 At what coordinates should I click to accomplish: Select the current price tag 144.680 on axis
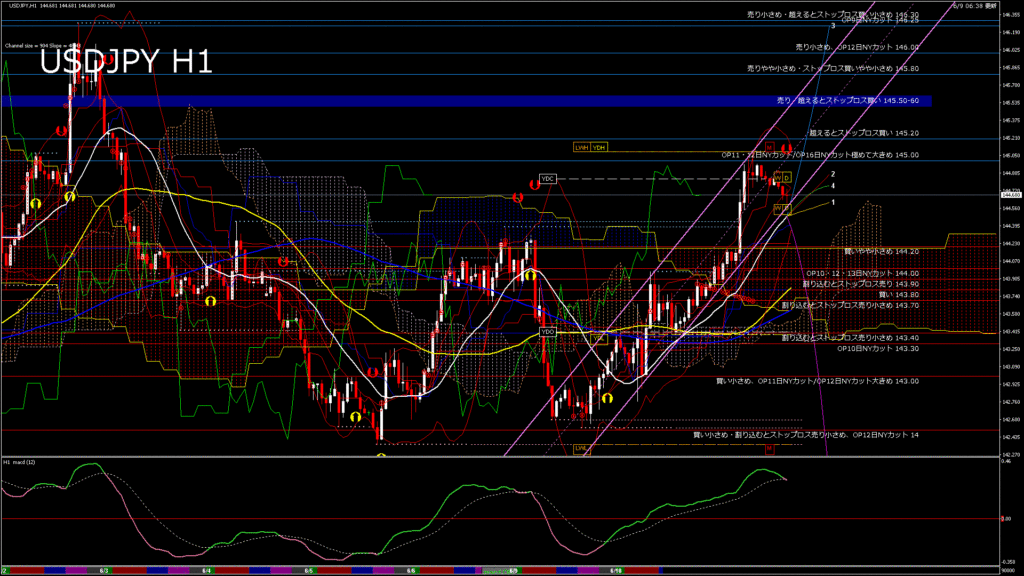1011,195
